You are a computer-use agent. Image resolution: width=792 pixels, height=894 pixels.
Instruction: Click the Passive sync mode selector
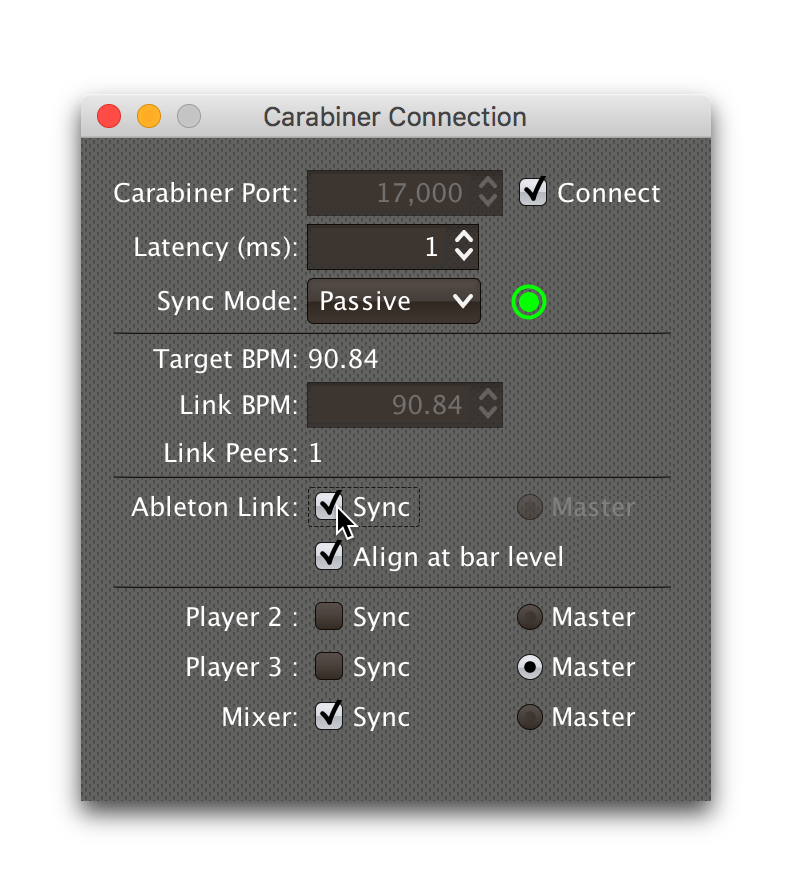(393, 301)
